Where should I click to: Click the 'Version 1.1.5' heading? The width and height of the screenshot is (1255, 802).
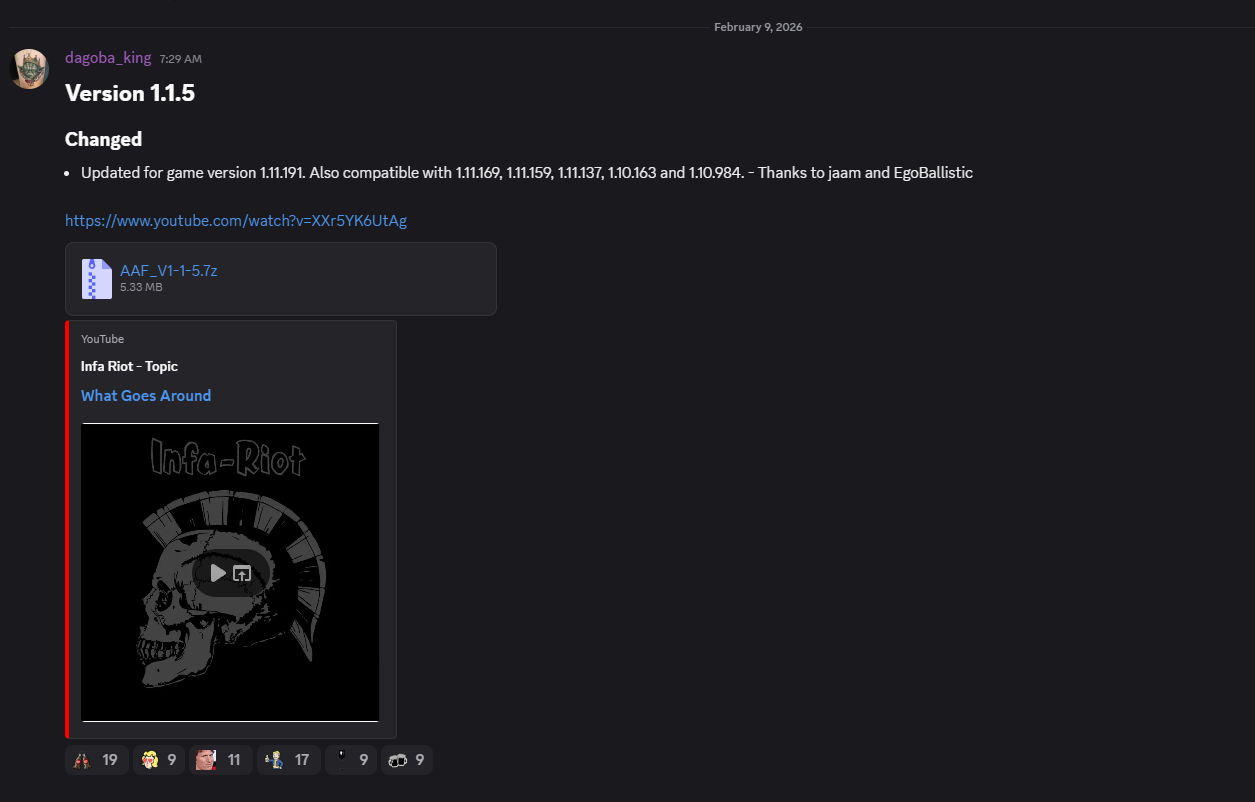coord(130,93)
